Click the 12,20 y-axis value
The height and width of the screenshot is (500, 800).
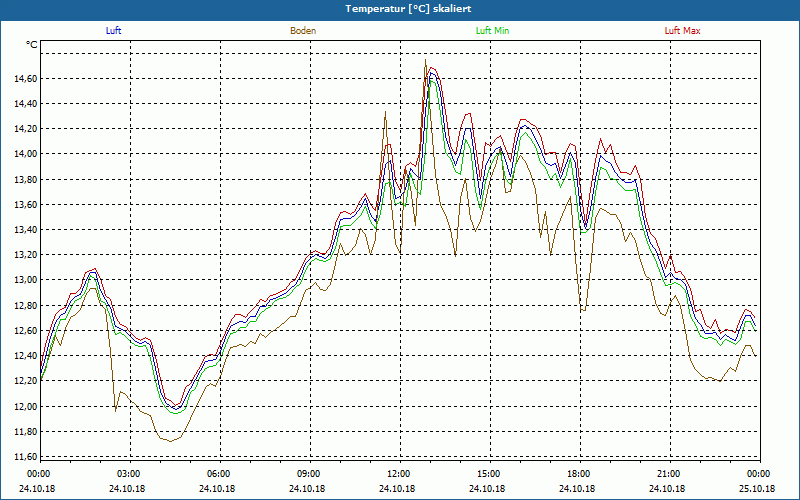pyautogui.click(x=24, y=381)
